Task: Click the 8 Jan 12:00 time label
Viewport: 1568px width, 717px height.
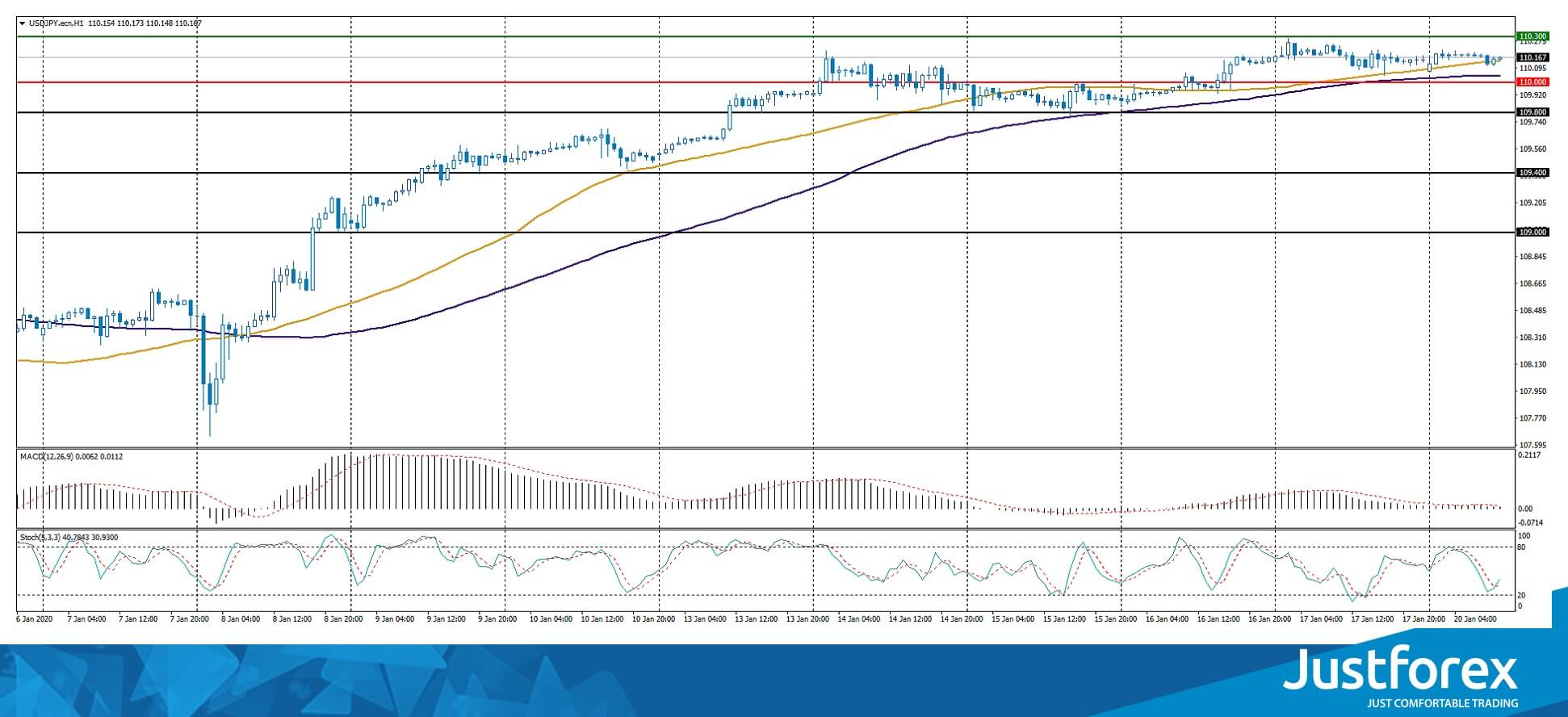Action: tap(293, 619)
